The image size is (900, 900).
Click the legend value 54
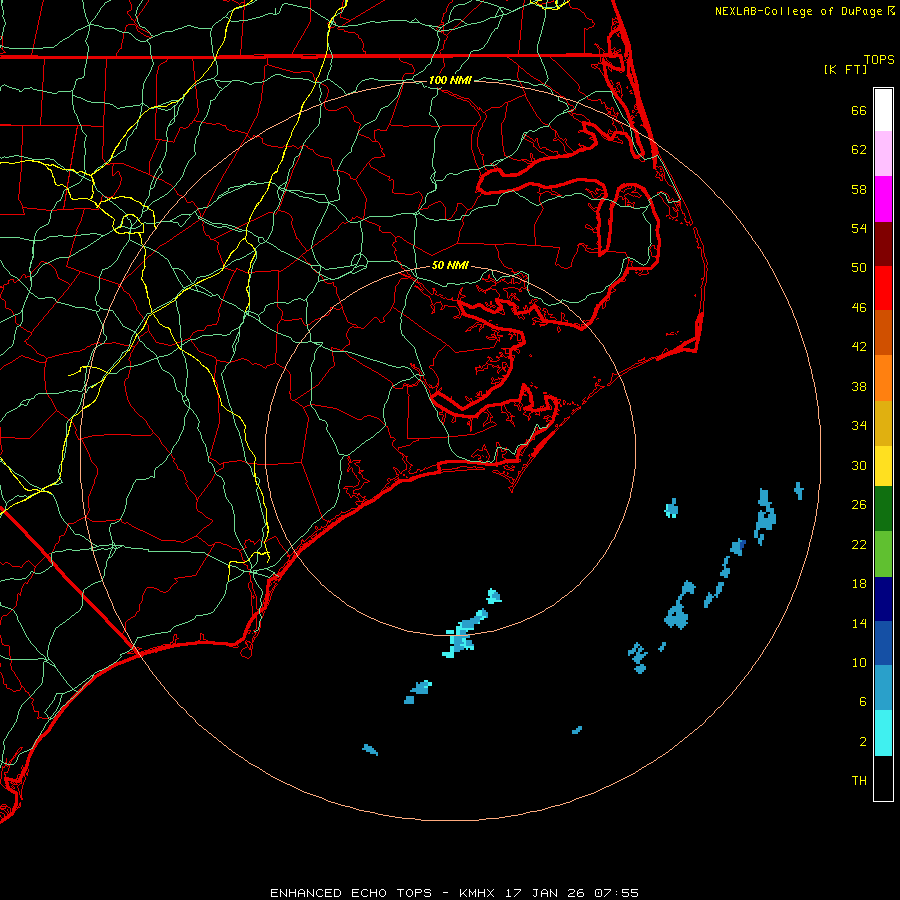tap(859, 228)
